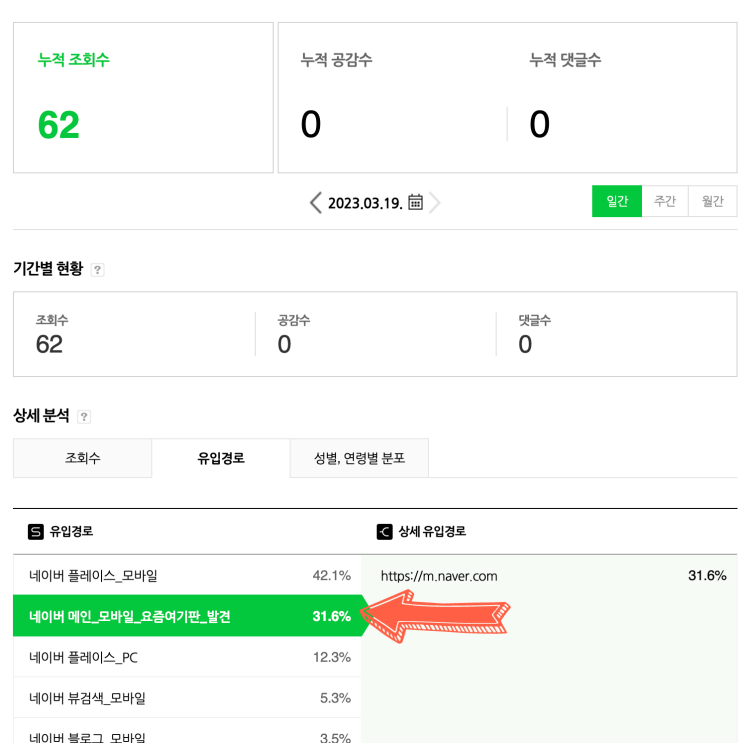The width and height of the screenshot is (743, 743).
Task: Click help icon beside 기간별 현황
Action: [x=97, y=270]
